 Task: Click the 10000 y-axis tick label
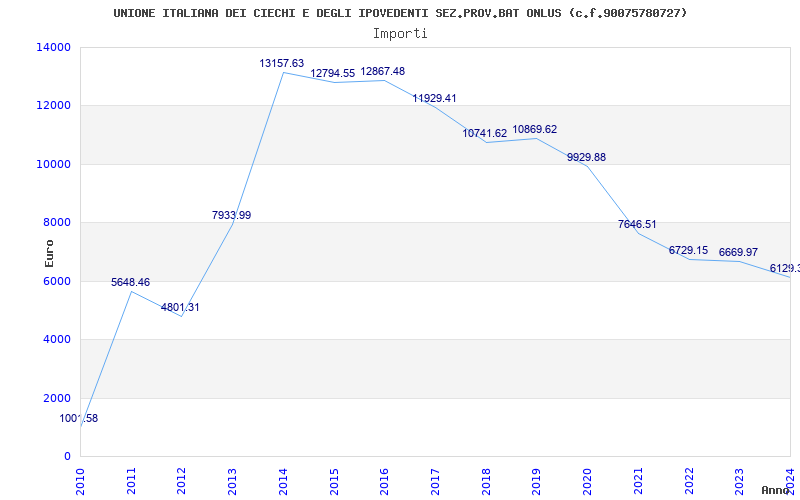pos(54,164)
